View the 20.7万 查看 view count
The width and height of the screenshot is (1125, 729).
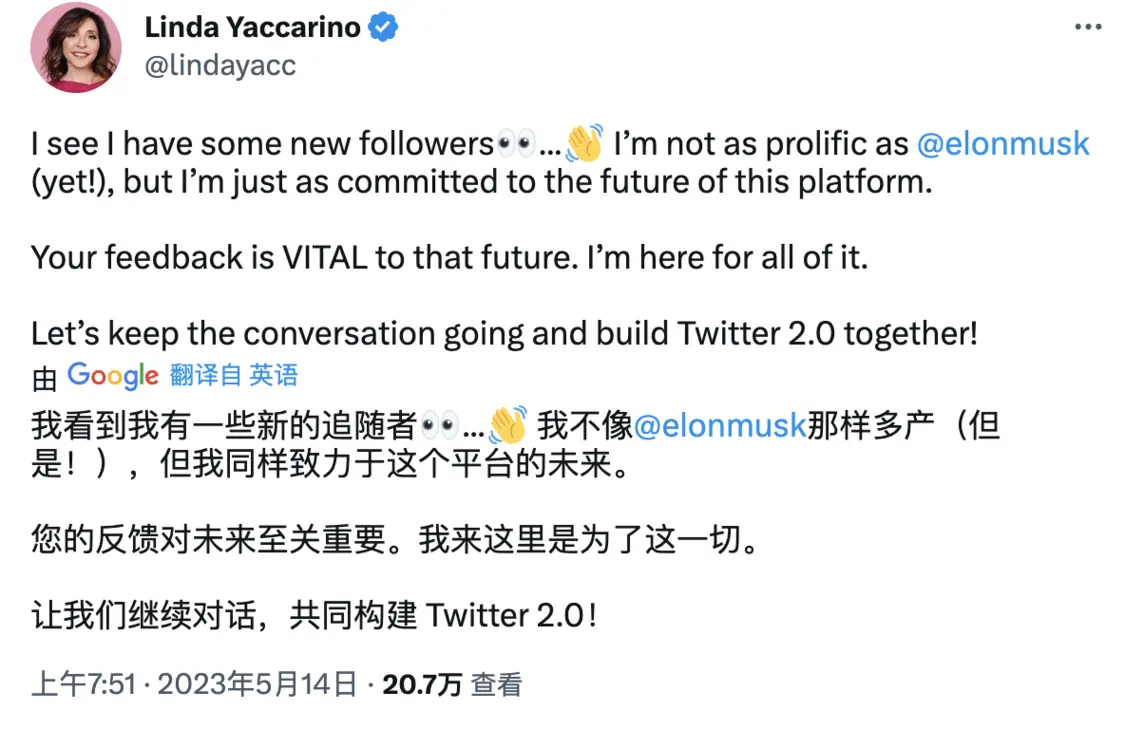tap(452, 684)
